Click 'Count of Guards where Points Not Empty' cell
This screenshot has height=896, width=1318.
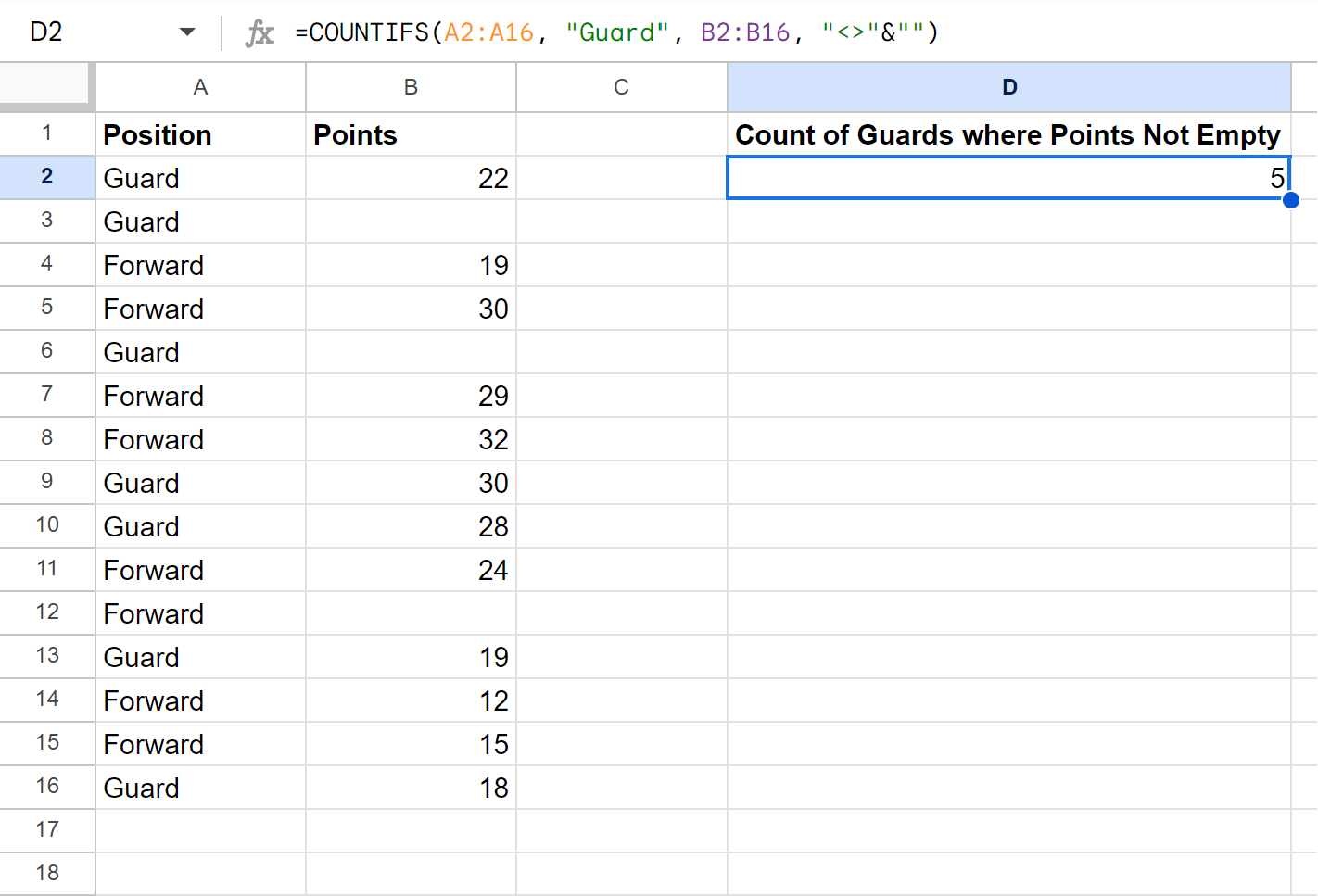tap(1009, 134)
